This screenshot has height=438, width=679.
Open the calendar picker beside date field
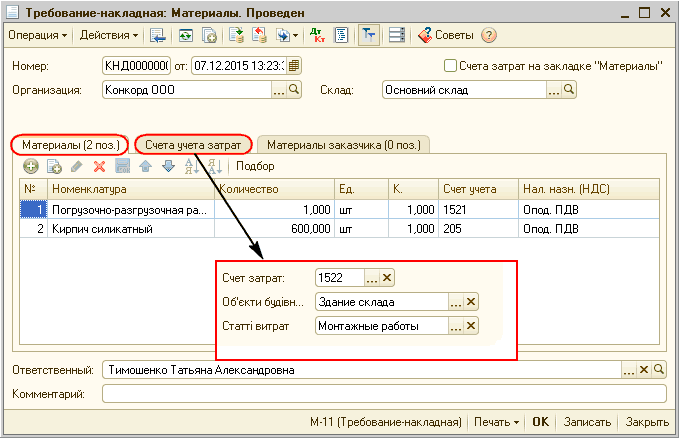click(295, 66)
